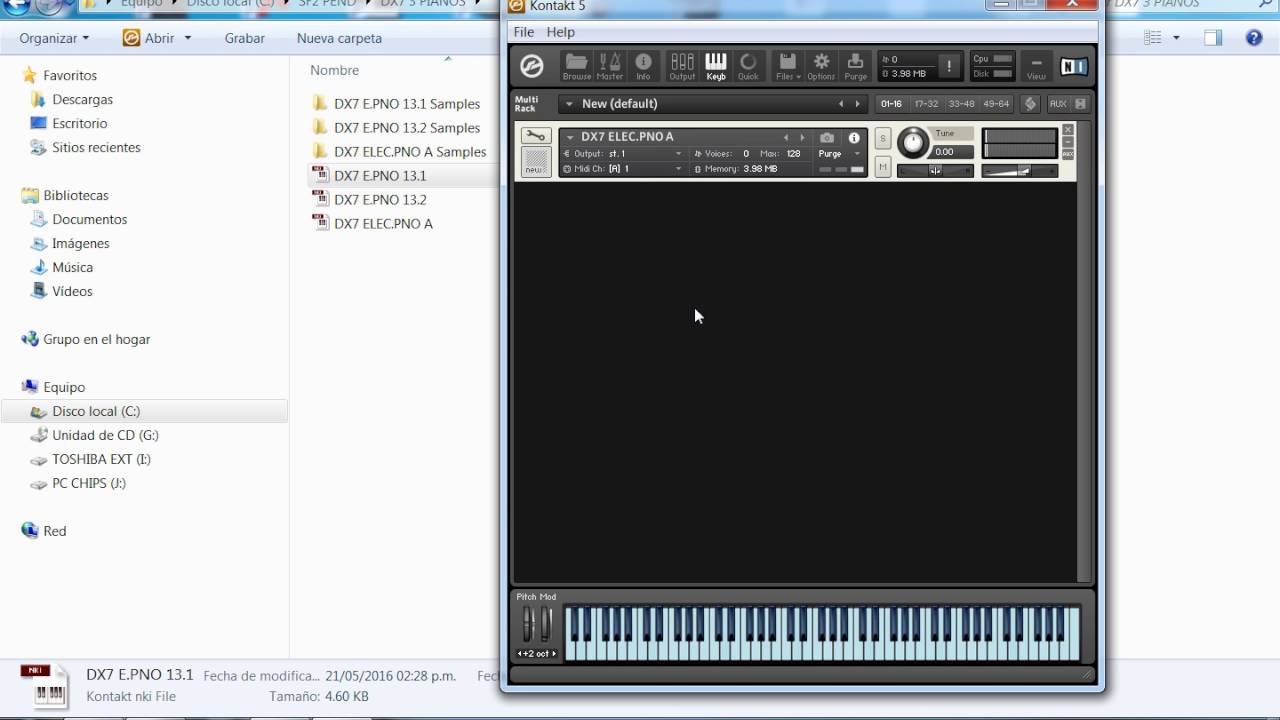Solo the DX7 ELEC.PNO A instrument
This screenshot has height=720, width=1280.
883,139
